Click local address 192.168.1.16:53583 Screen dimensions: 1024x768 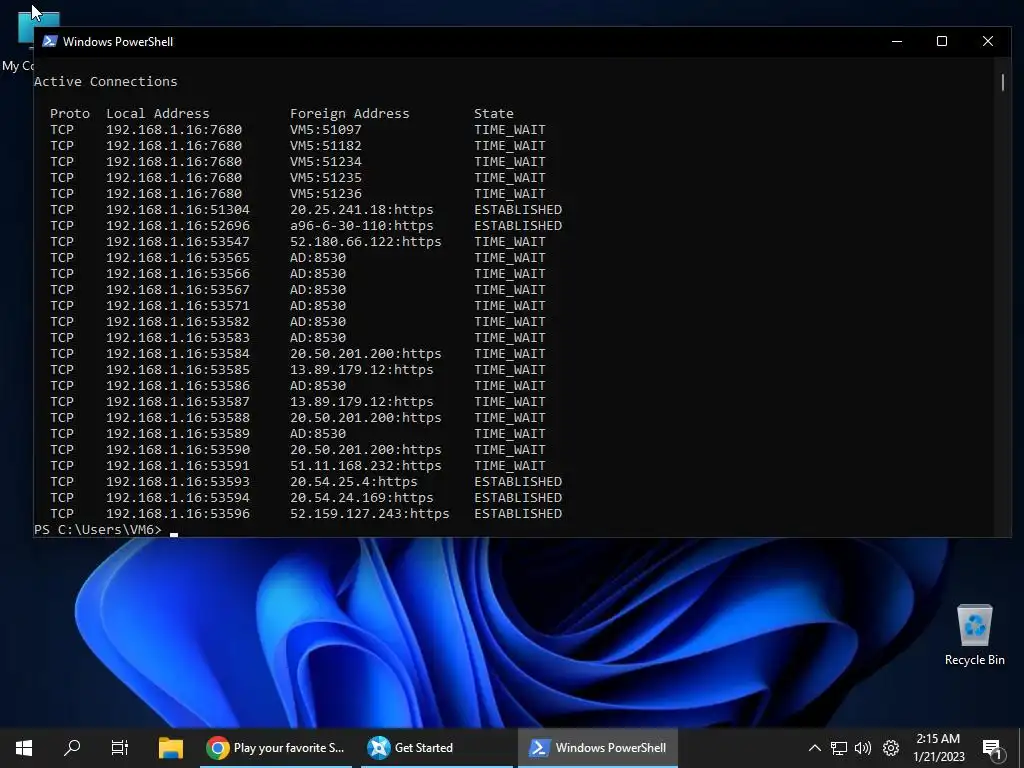[178, 338]
